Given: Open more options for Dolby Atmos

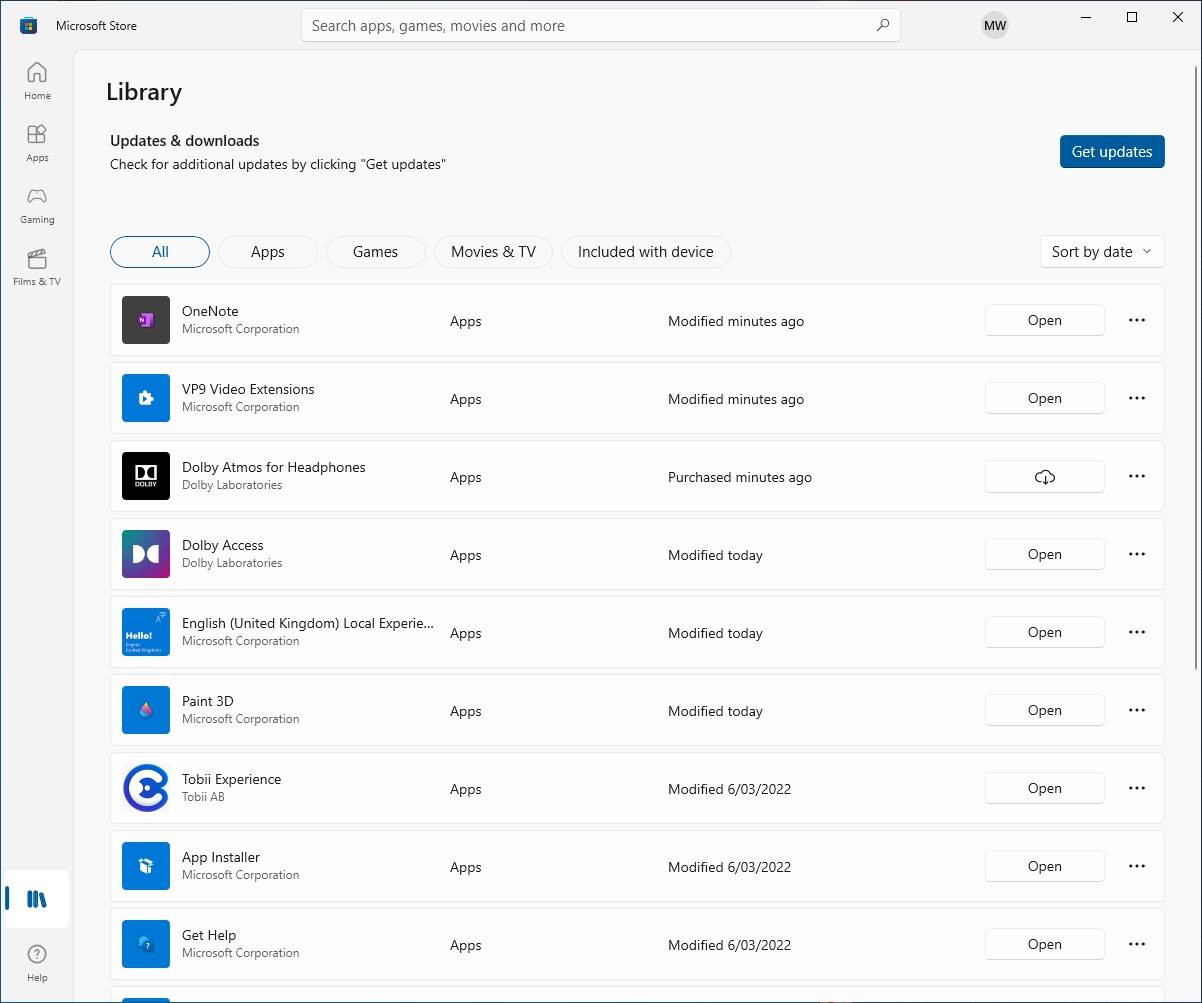Looking at the screenshot, I should pyautogui.click(x=1137, y=476).
